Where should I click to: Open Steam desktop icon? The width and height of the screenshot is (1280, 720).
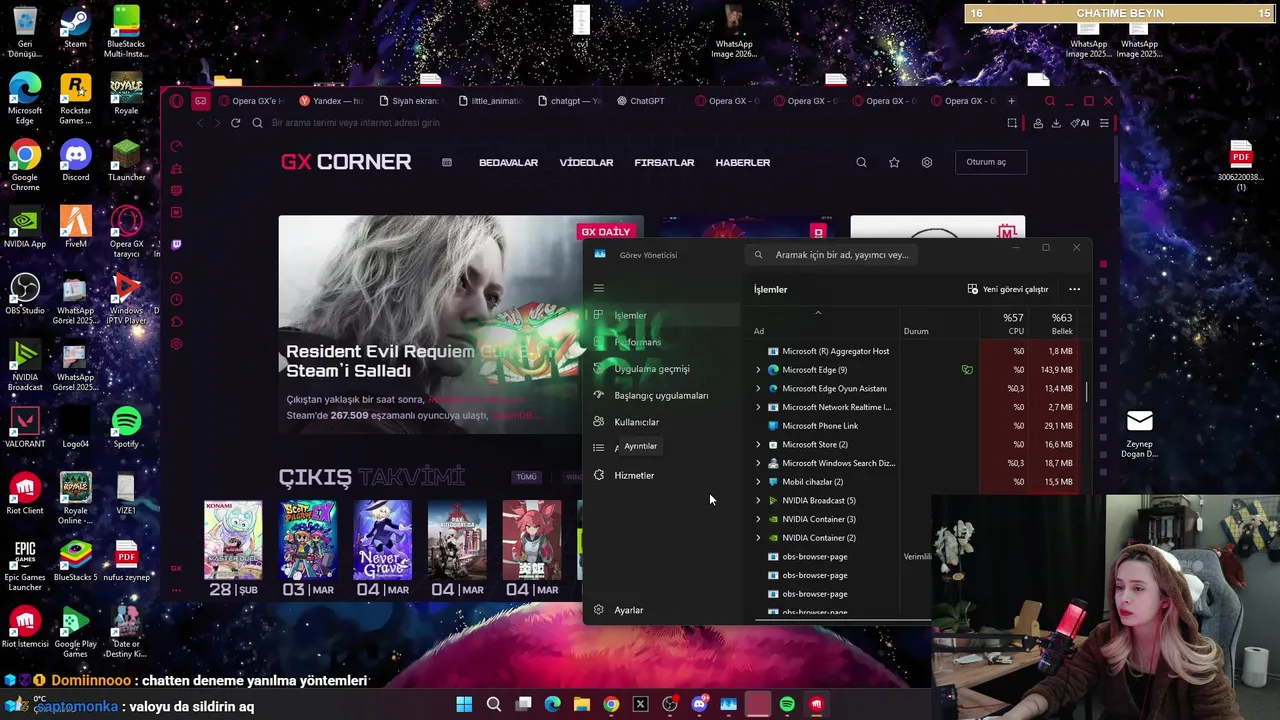point(75,27)
